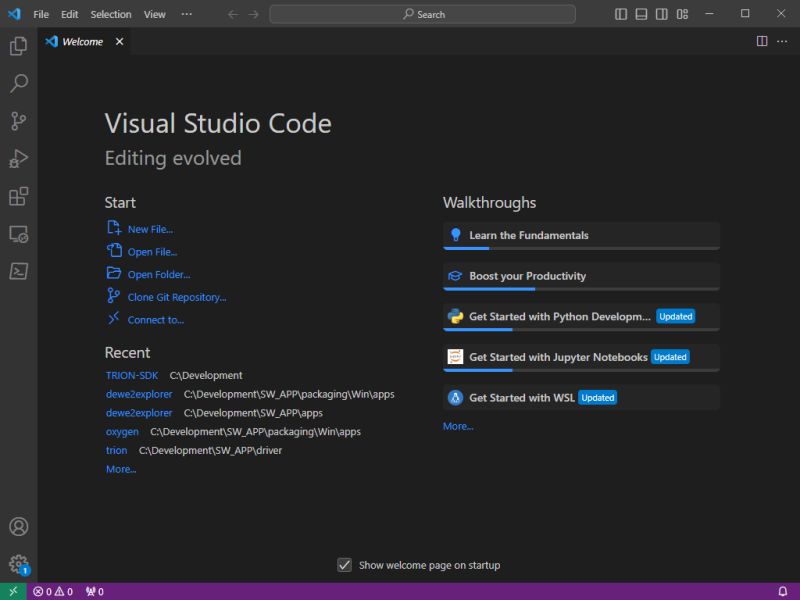The image size is (800, 600).
Task: Expand More... below the Walkthroughs list
Action: pos(457,426)
